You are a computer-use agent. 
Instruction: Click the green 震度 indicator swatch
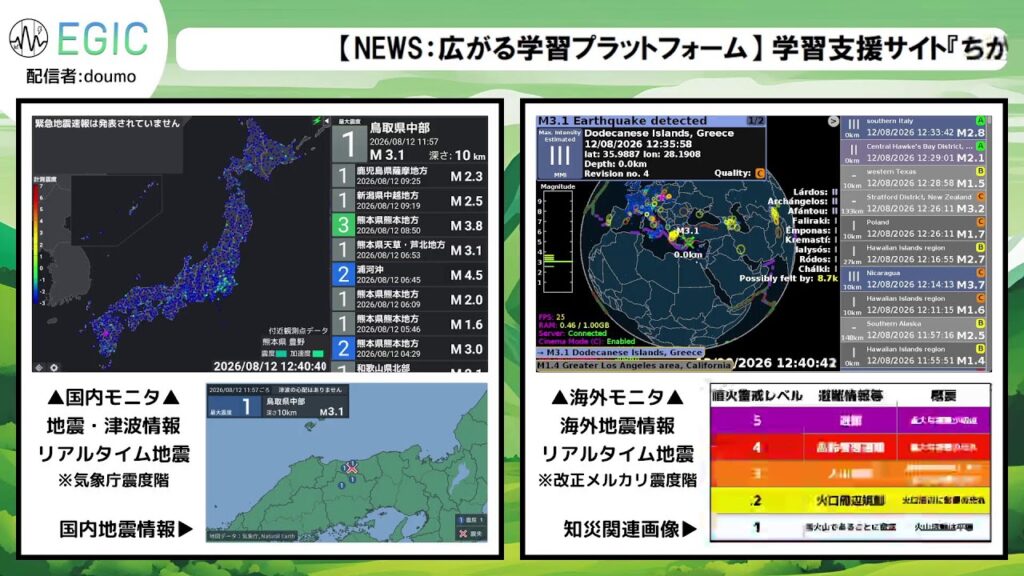281,353
